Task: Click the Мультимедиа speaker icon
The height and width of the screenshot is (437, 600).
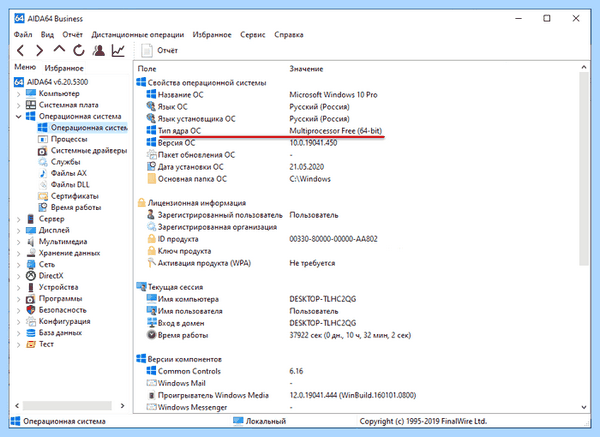Action: (31, 241)
